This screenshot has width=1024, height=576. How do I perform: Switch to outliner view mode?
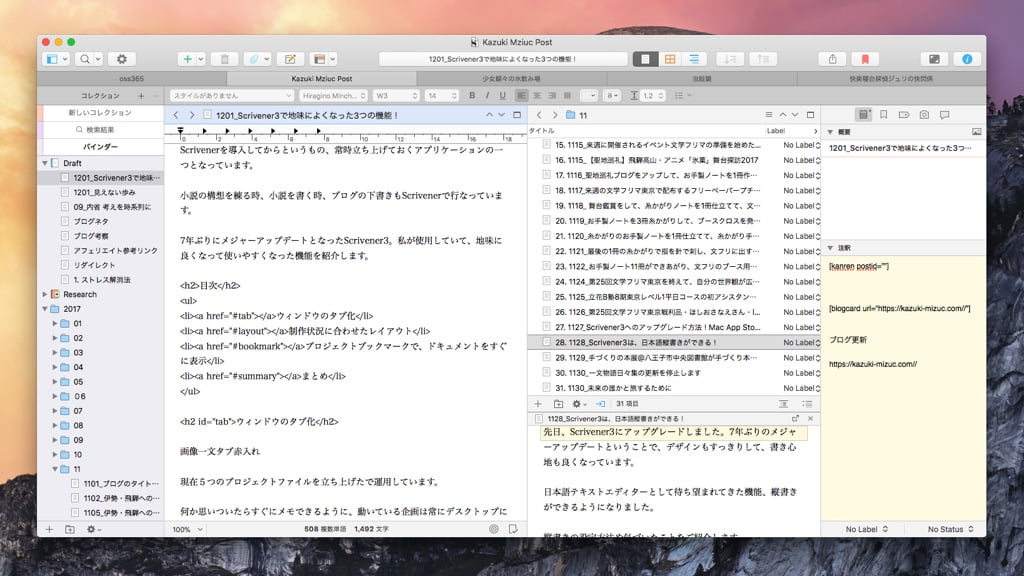694,59
